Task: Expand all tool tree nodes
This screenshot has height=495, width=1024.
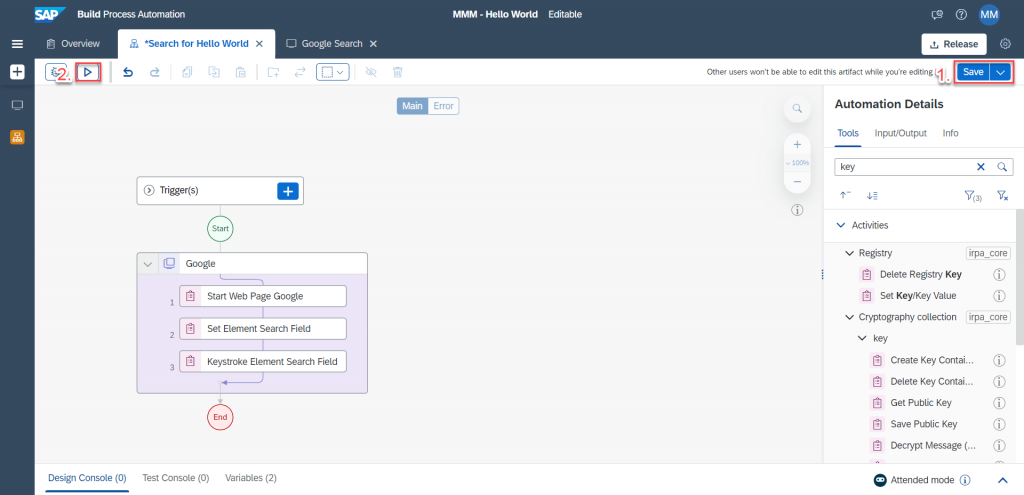Action: 872,195
